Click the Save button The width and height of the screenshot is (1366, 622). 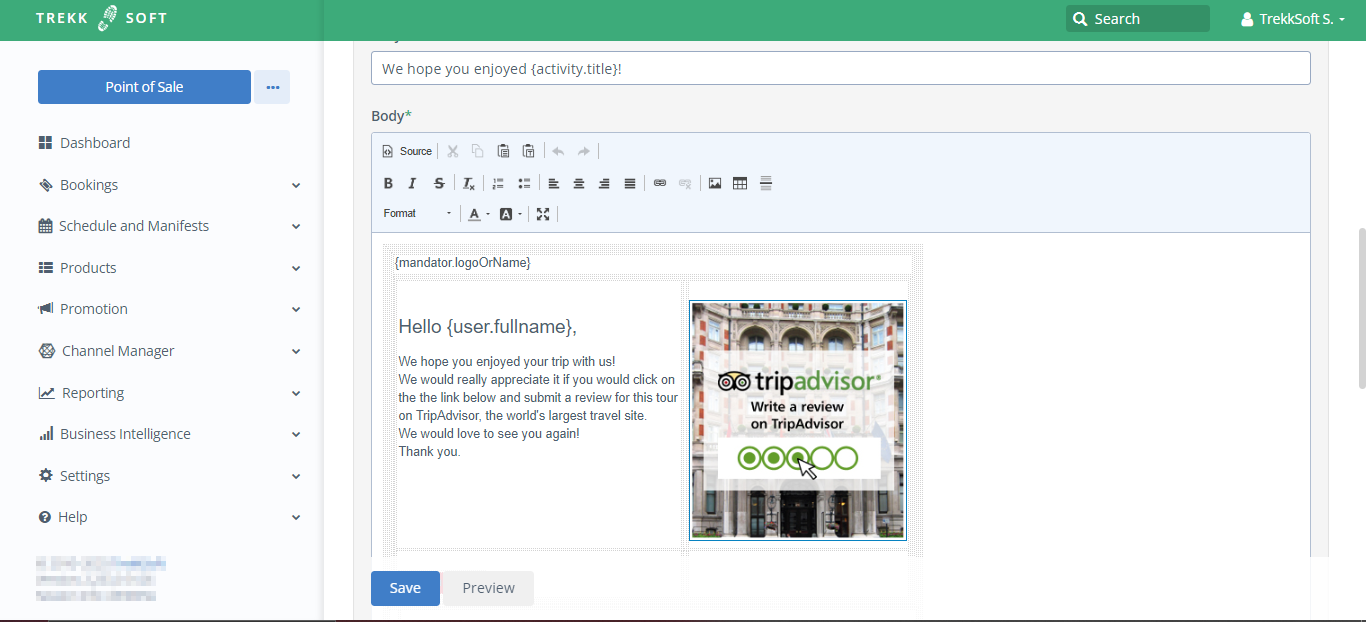[x=405, y=588]
